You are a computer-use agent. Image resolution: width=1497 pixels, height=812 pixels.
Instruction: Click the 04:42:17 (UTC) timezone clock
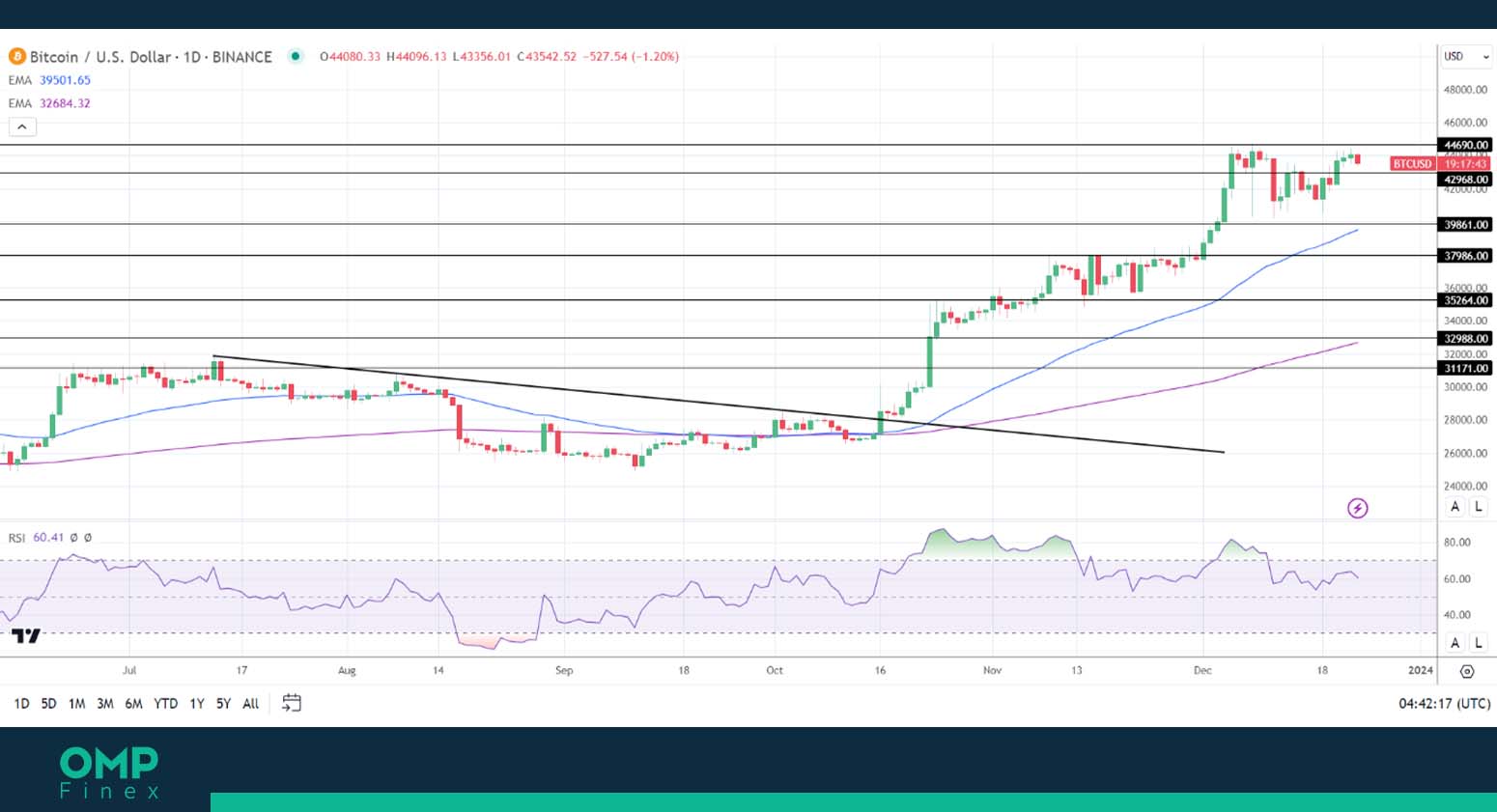pyautogui.click(x=1444, y=704)
